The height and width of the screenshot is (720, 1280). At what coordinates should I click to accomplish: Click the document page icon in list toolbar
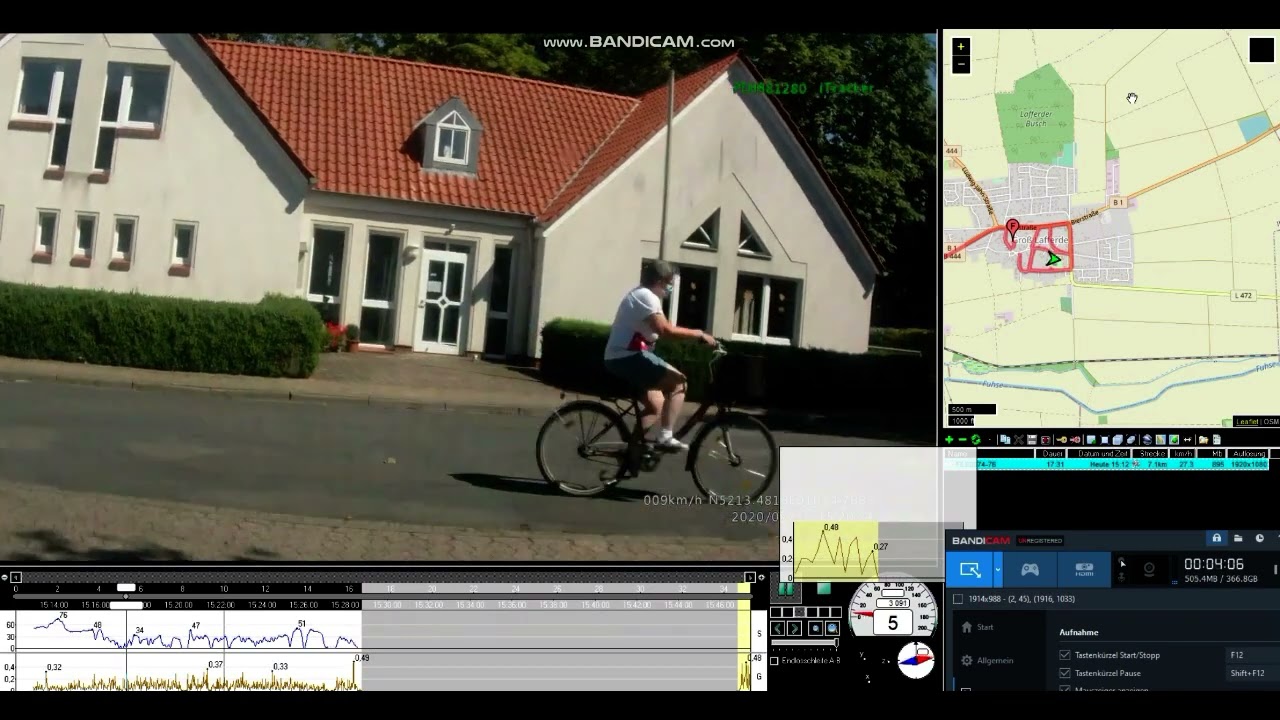pos(1217,440)
